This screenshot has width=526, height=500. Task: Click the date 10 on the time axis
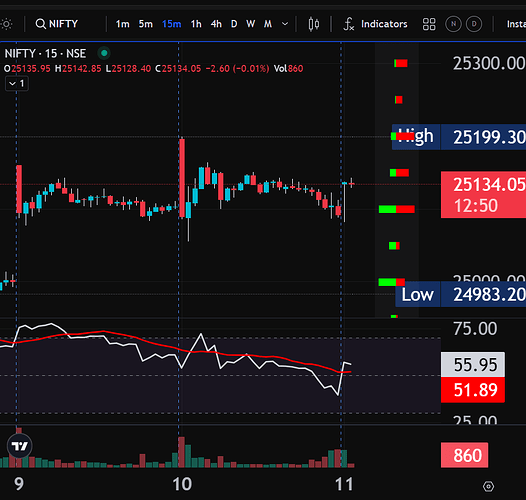(182, 484)
